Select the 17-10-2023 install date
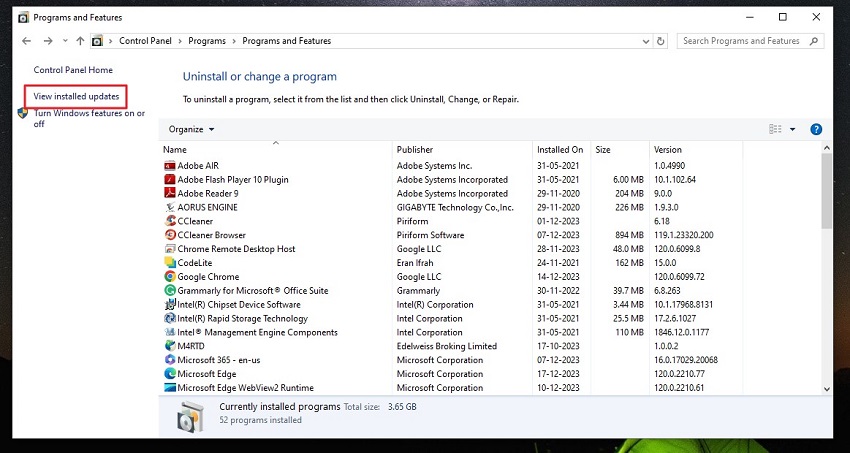The height and width of the screenshot is (453, 850). (x=558, y=346)
